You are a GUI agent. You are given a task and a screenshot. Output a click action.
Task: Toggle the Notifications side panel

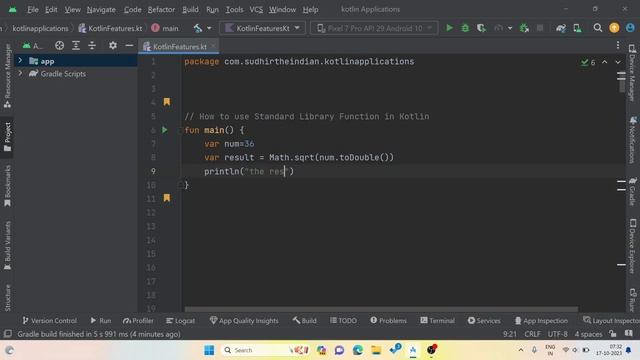(633, 140)
